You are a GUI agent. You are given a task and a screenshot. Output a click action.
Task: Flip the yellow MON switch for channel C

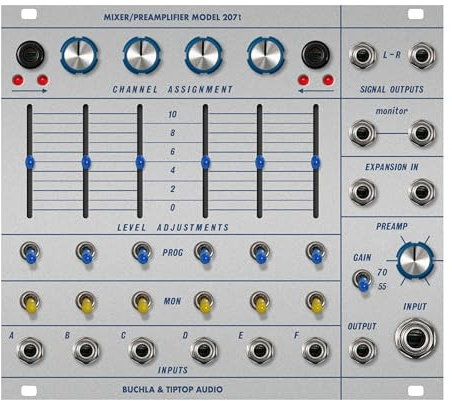coord(142,302)
